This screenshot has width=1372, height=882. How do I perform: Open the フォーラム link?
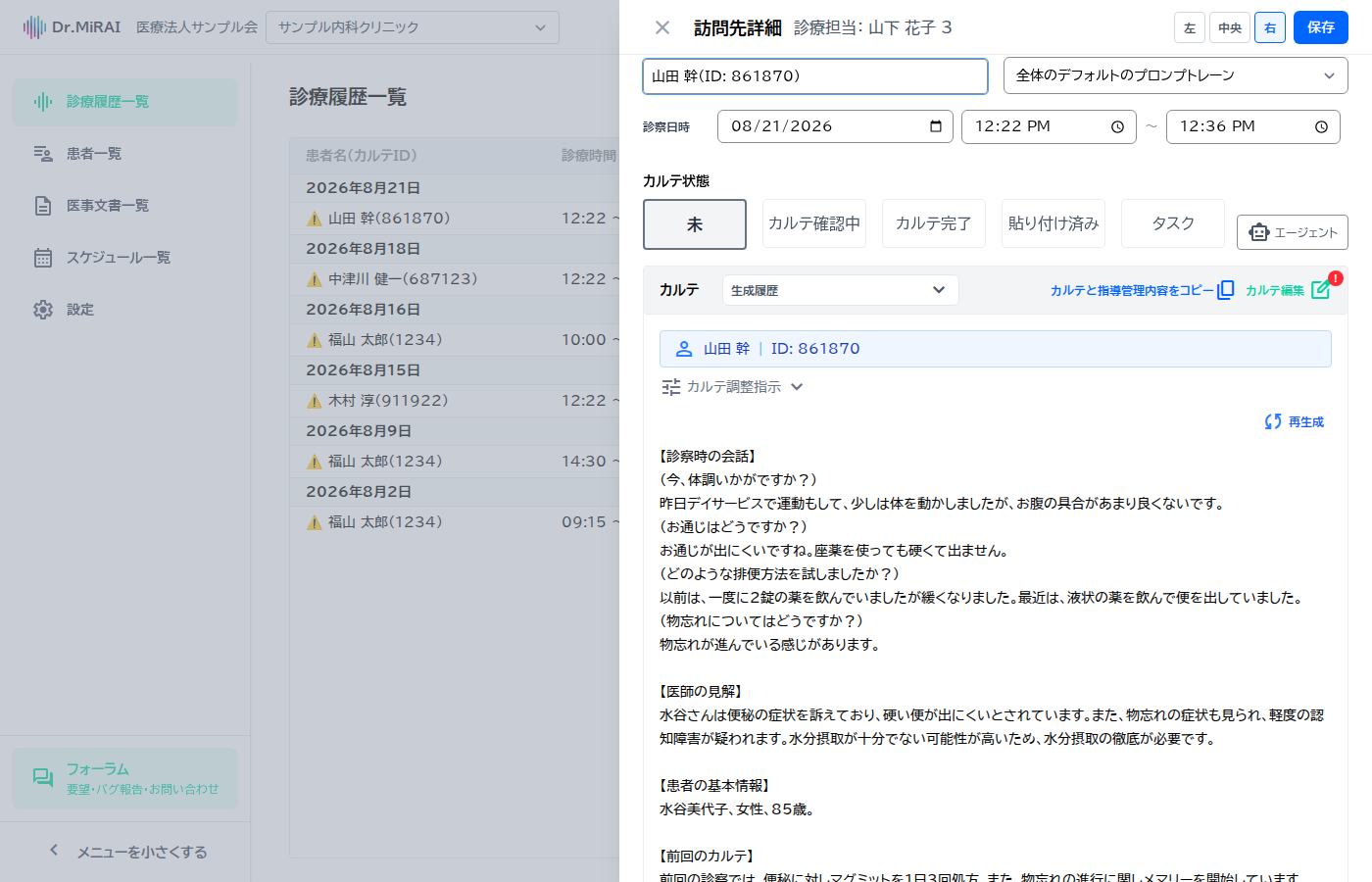tap(125, 778)
